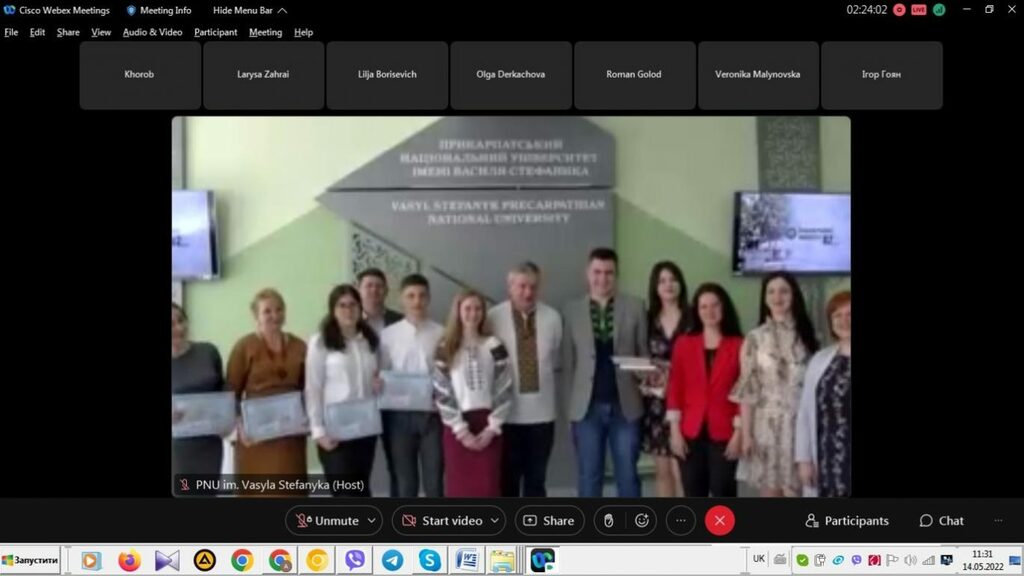Screen dimensions: 1024x576
Task: Open the Chat panel
Action: [941, 520]
